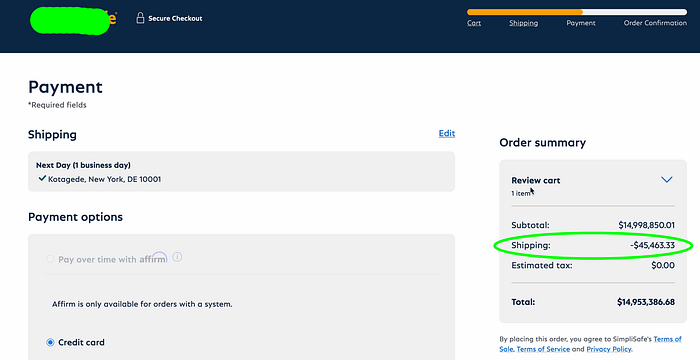This screenshot has width=700, height=360.
Task: Click the *Required fields note
Action: (x=57, y=105)
